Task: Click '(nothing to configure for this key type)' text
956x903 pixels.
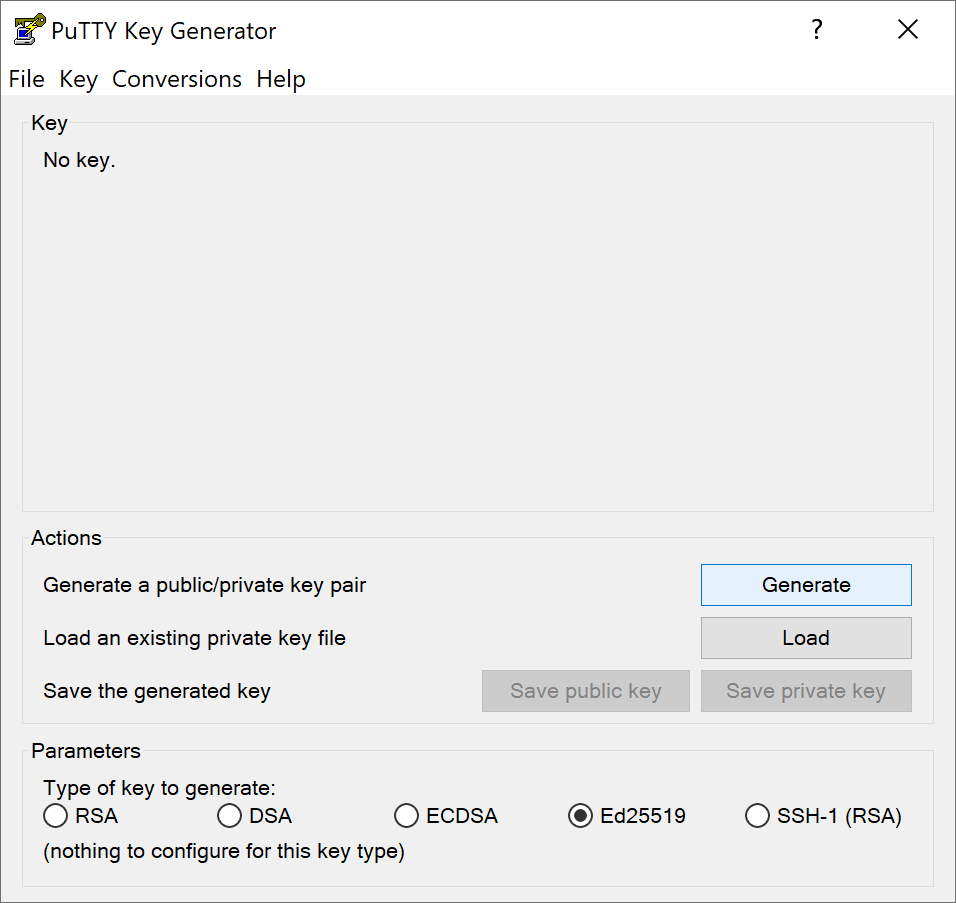Action: coord(224,851)
